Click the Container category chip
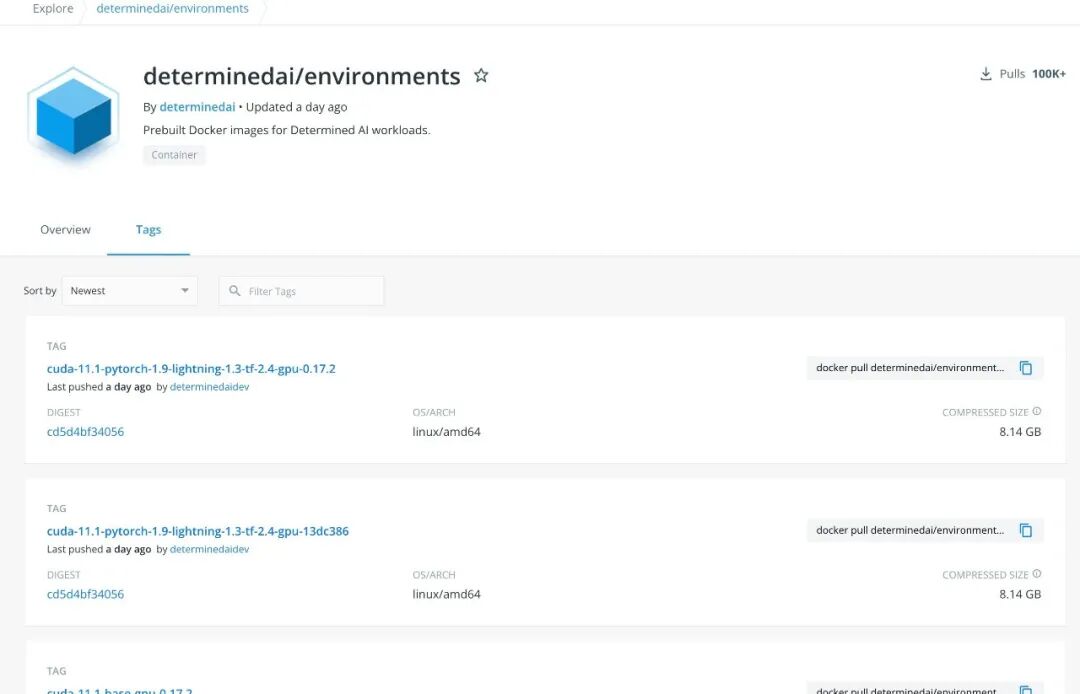This screenshot has width=1080, height=694. (174, 155)
